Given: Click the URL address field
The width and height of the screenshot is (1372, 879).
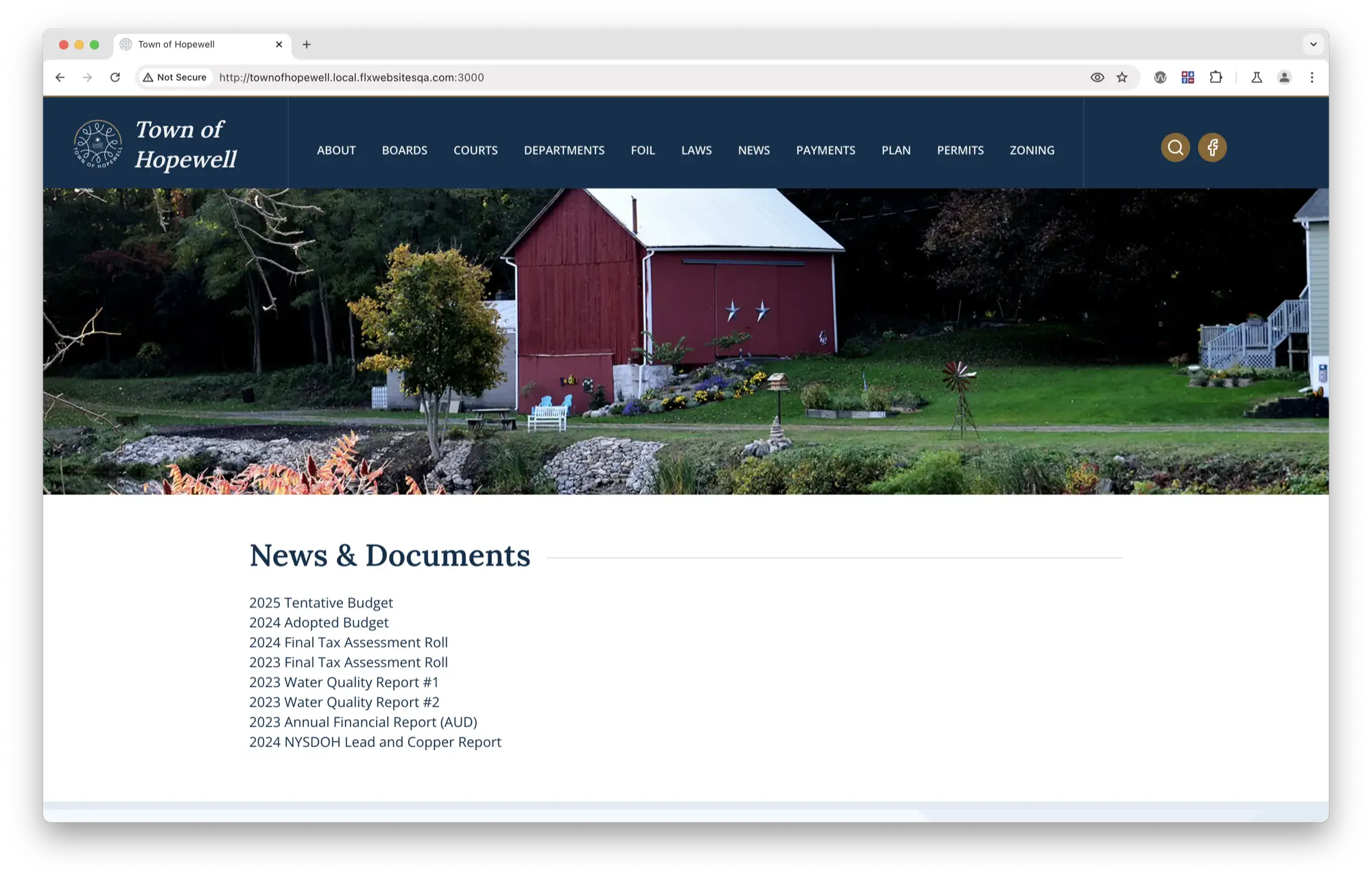Looking at the screenshot, I should 617,77.
